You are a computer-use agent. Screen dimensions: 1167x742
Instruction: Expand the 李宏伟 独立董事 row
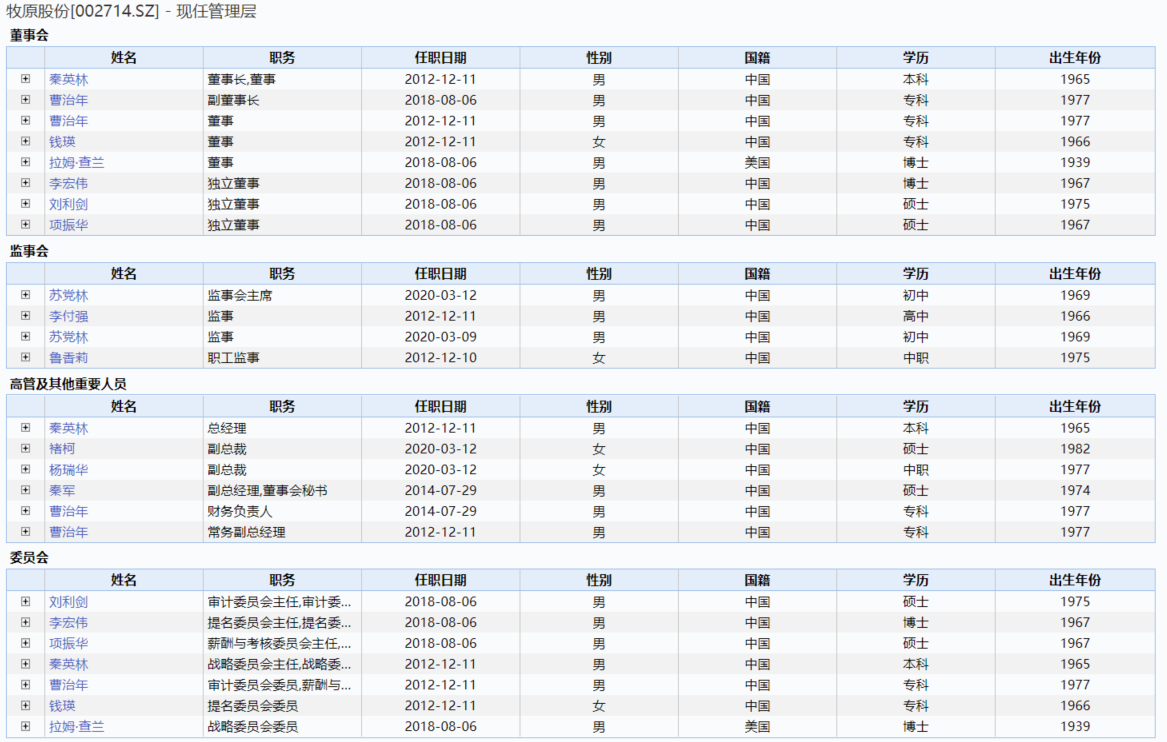click(x=25, y=183)
